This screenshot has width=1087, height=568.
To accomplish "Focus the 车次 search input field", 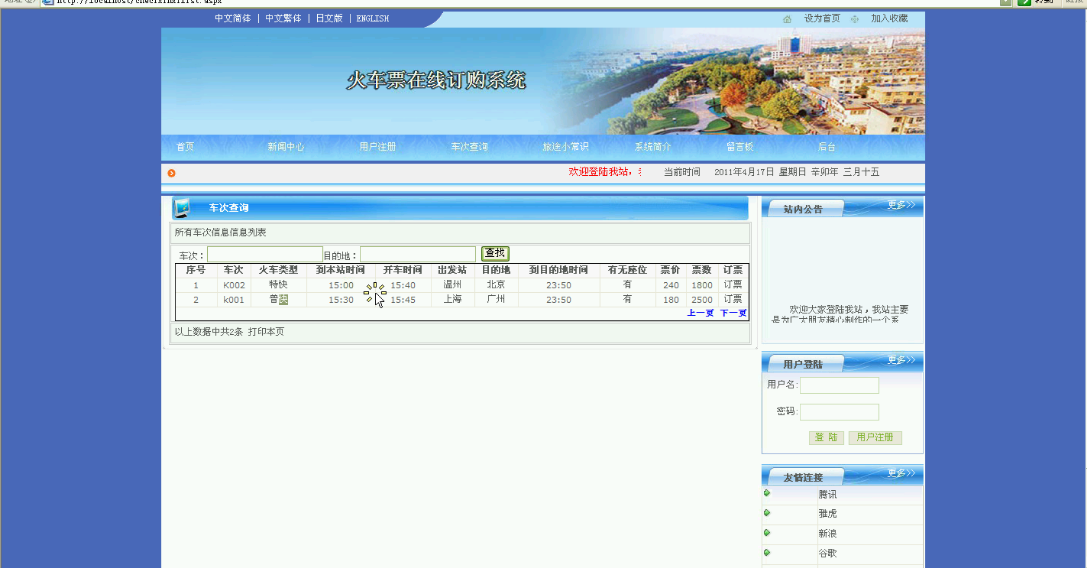I will click(x=265, y=255).
